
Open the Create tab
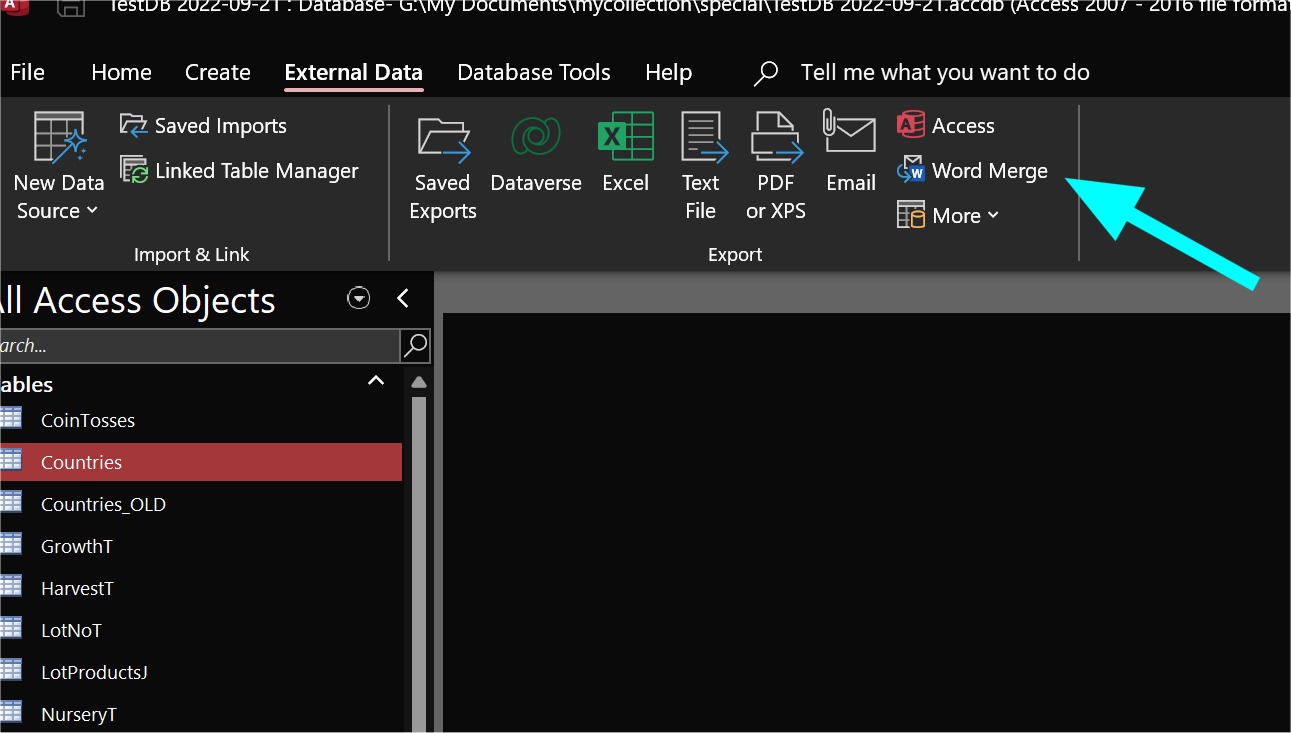click(217, 73)
